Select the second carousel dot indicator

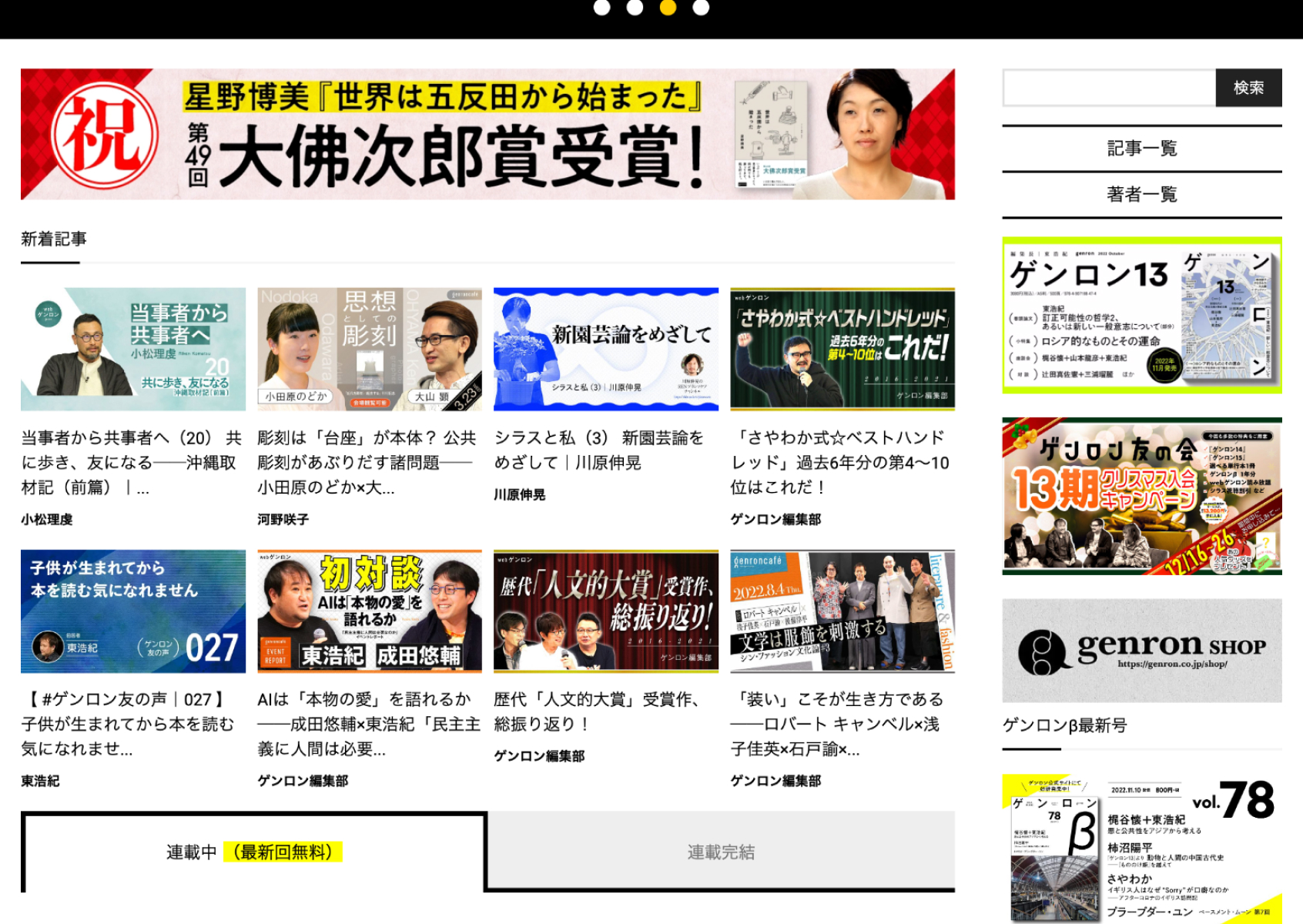point(635,8)
